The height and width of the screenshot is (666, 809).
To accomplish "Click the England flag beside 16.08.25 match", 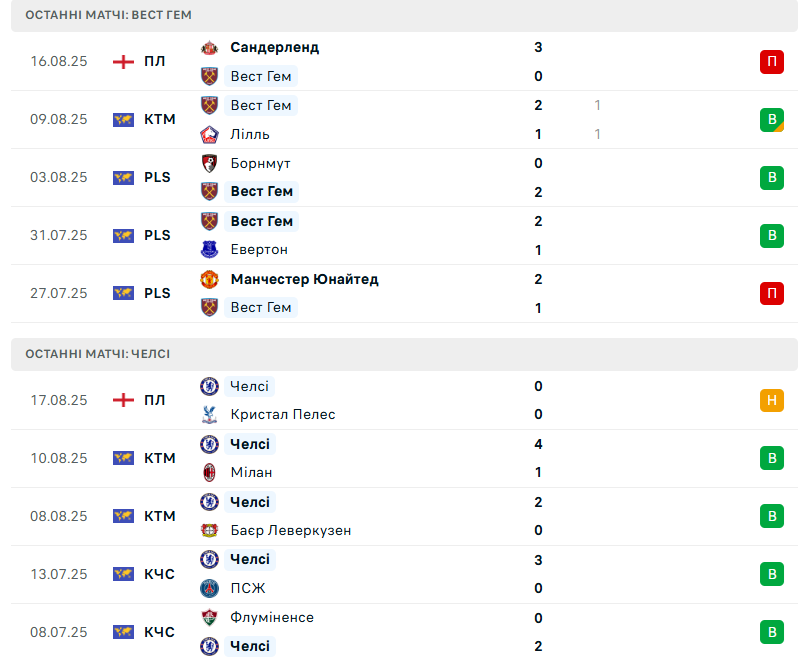I will point(123,61).
